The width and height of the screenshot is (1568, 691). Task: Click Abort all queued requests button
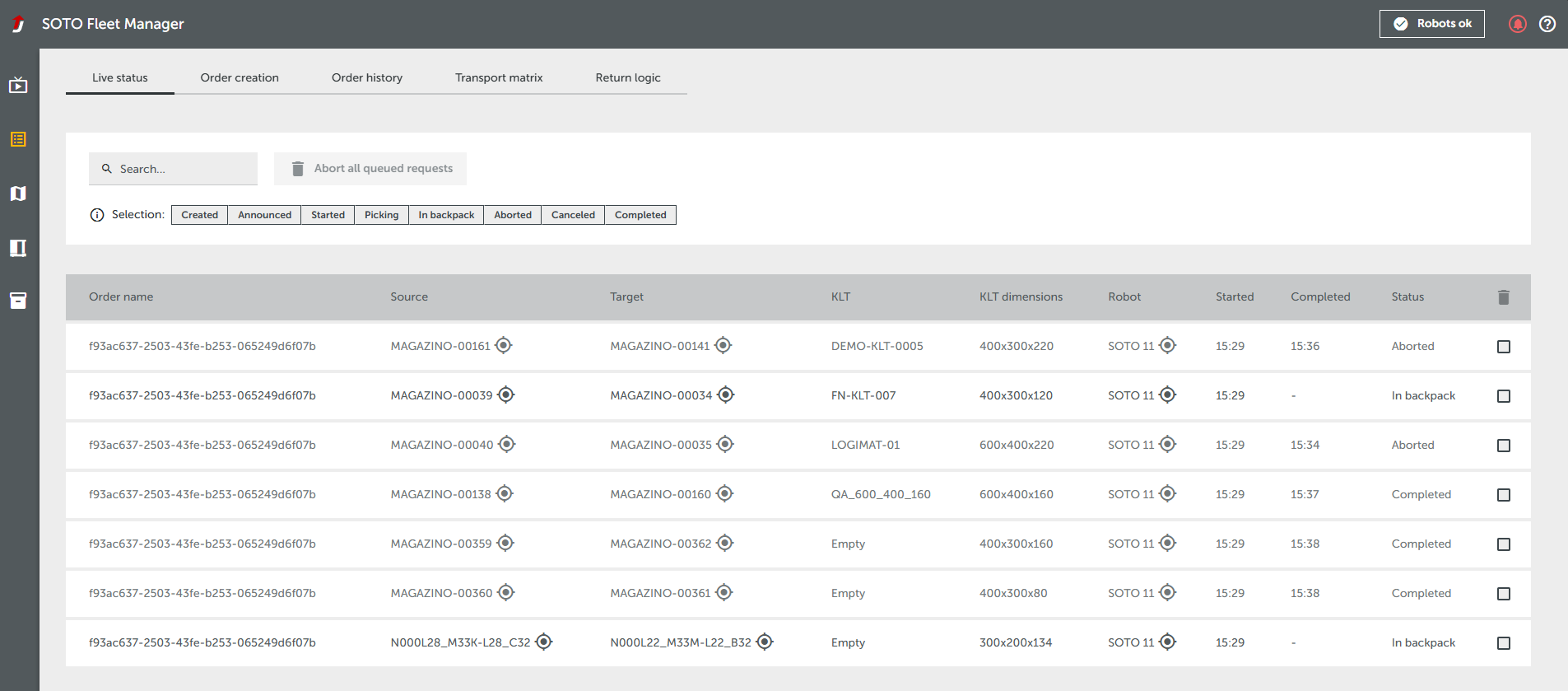click(x=370, y=169)
